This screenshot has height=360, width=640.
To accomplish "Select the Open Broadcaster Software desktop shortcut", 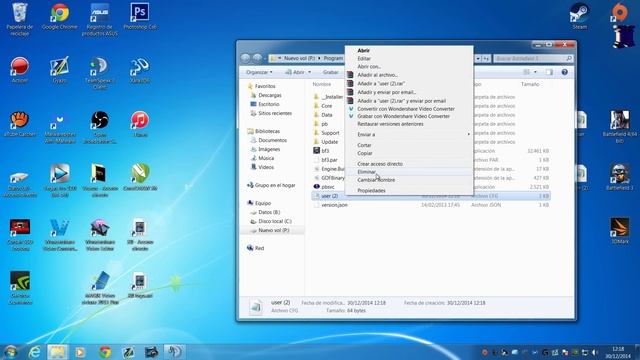I will pyautogui.click(x=100, y=127).
